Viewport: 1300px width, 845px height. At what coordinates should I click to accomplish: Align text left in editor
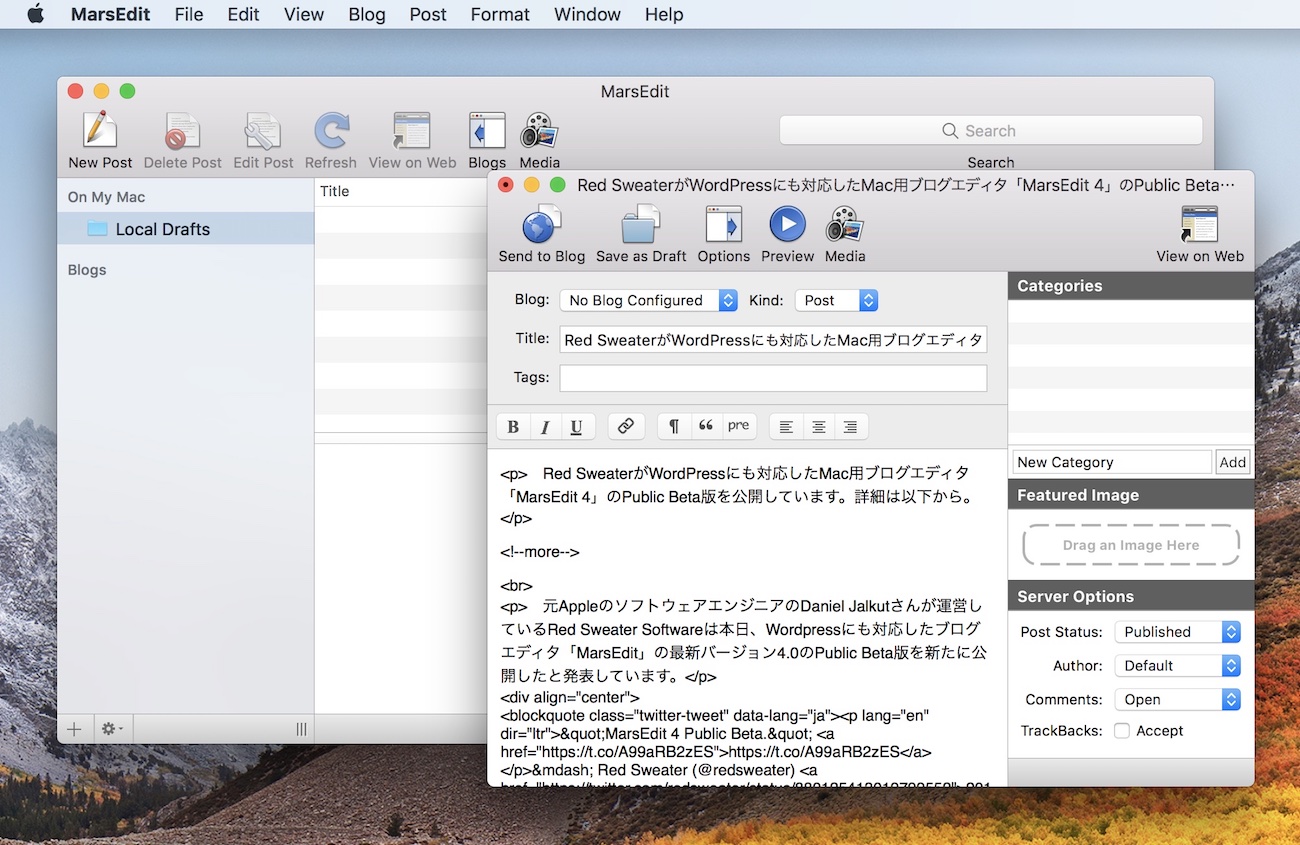pos(786,427)
